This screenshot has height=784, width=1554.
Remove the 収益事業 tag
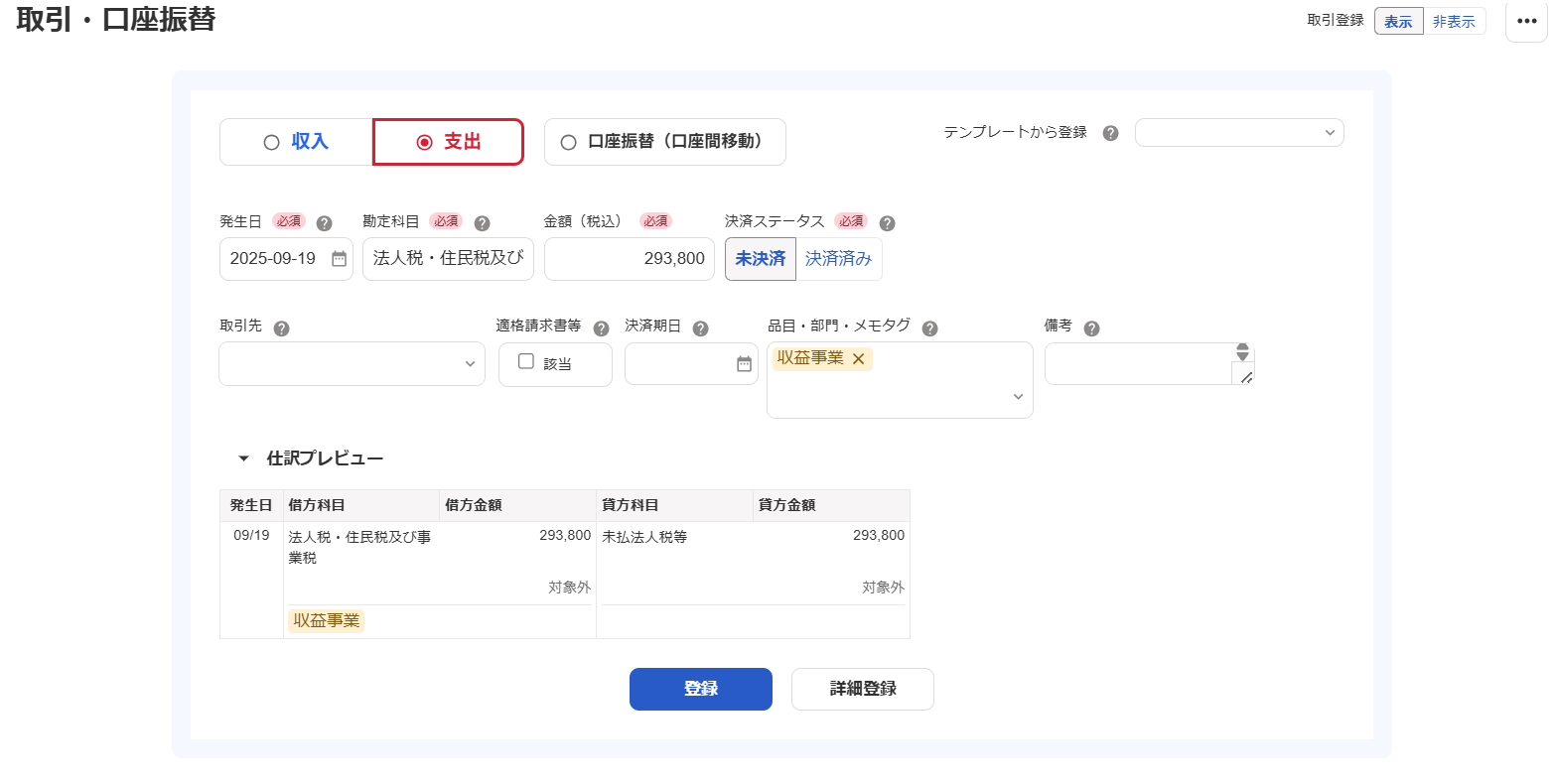click(x=859, y=359)
